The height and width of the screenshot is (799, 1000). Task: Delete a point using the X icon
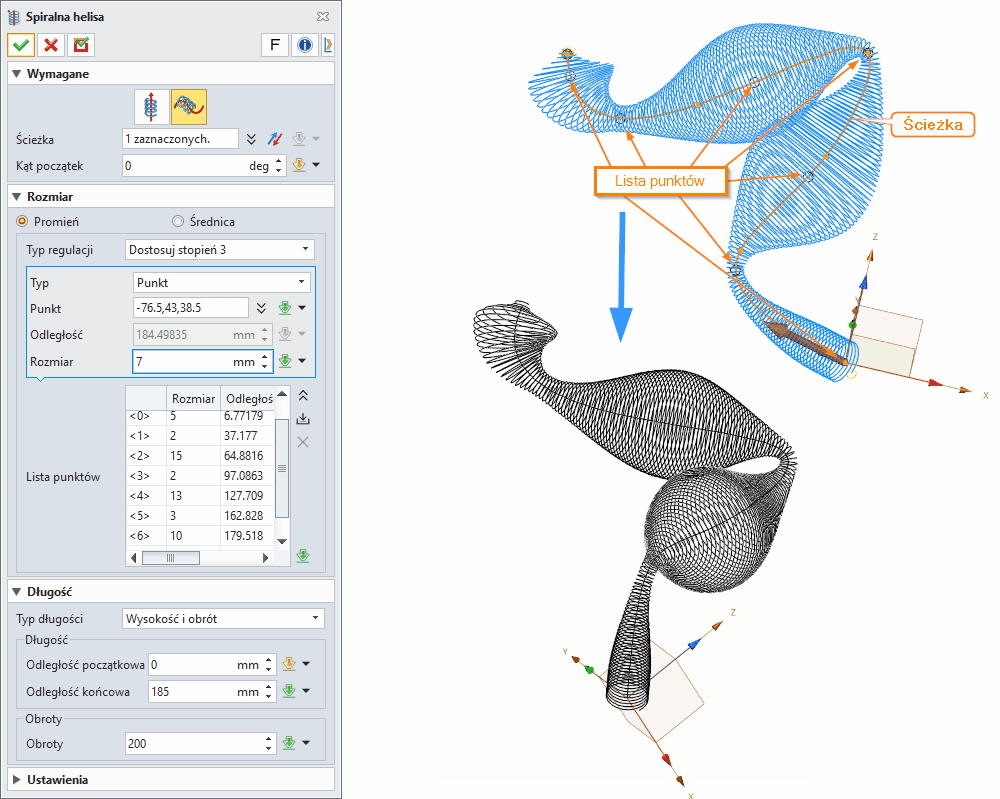point(303,441)
